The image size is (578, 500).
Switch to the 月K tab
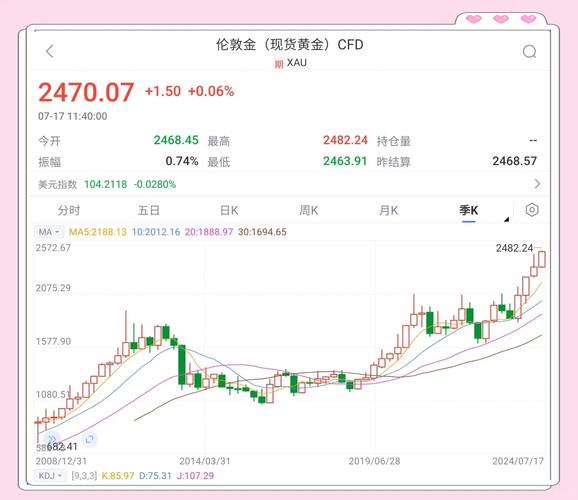click(389, 210)
